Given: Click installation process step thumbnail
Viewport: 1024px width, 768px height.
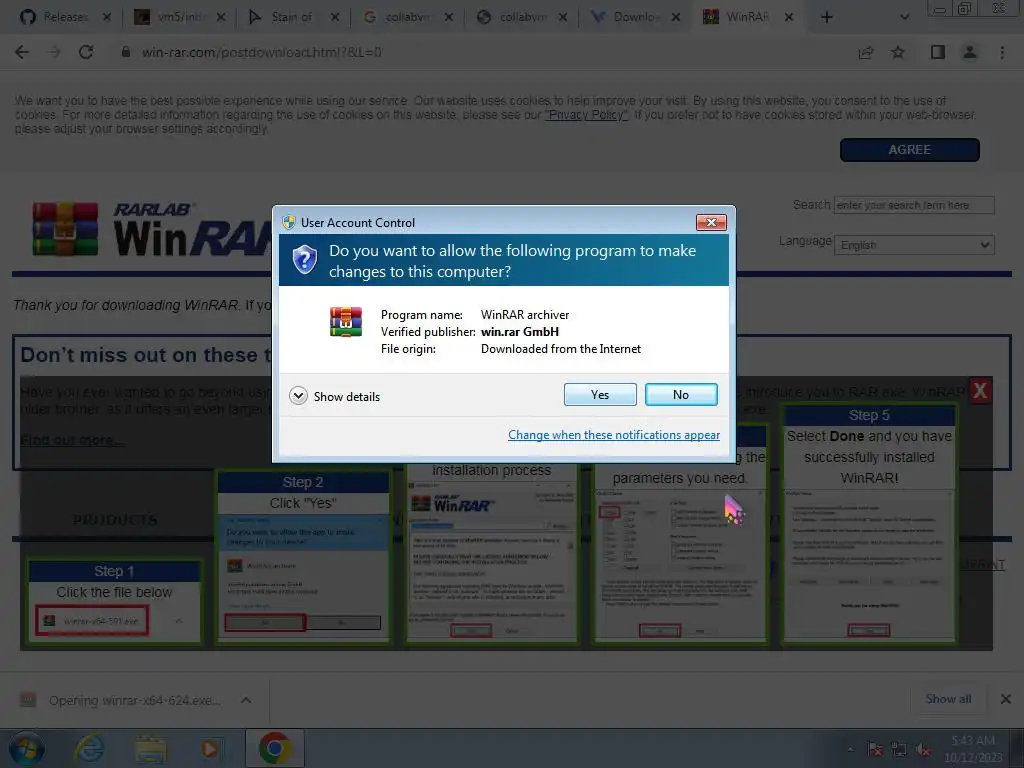Looking at the screenshot, I should pyautogui.click(x=491, y=554).
